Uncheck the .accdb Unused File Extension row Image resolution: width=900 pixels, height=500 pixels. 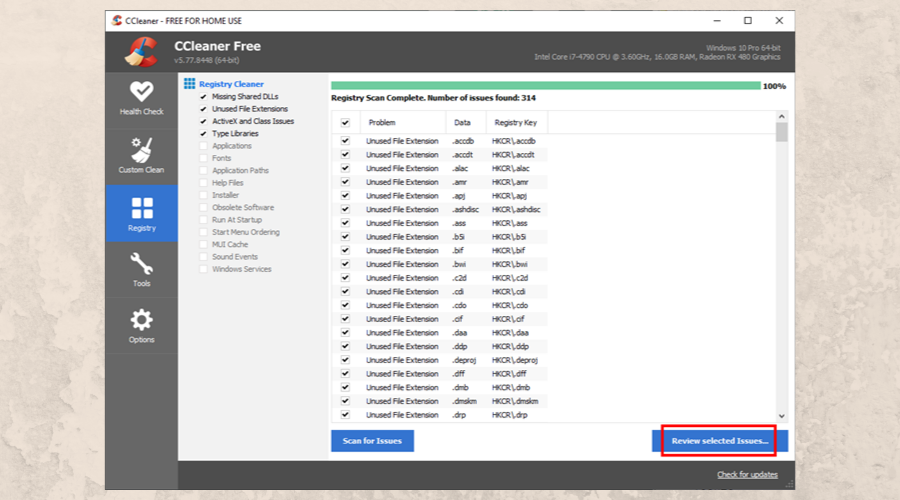pos(345,141)
